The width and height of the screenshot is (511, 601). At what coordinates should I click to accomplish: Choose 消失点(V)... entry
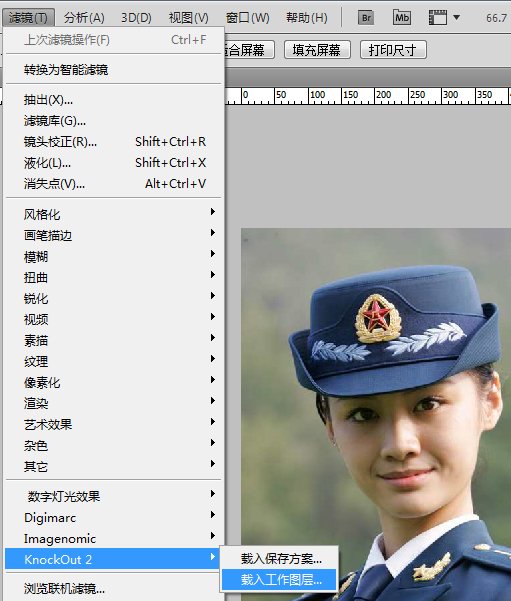point(114,184)
